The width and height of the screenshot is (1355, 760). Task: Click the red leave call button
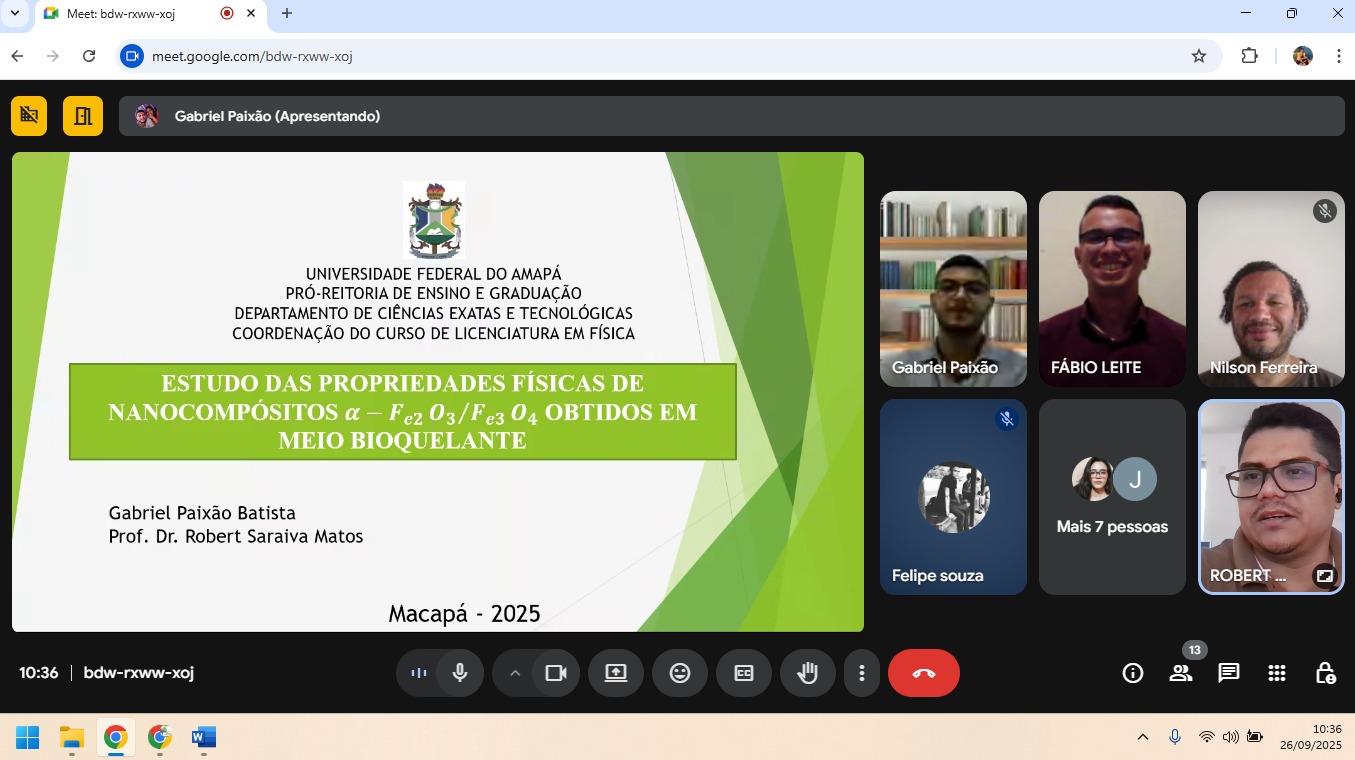point(923,673)
